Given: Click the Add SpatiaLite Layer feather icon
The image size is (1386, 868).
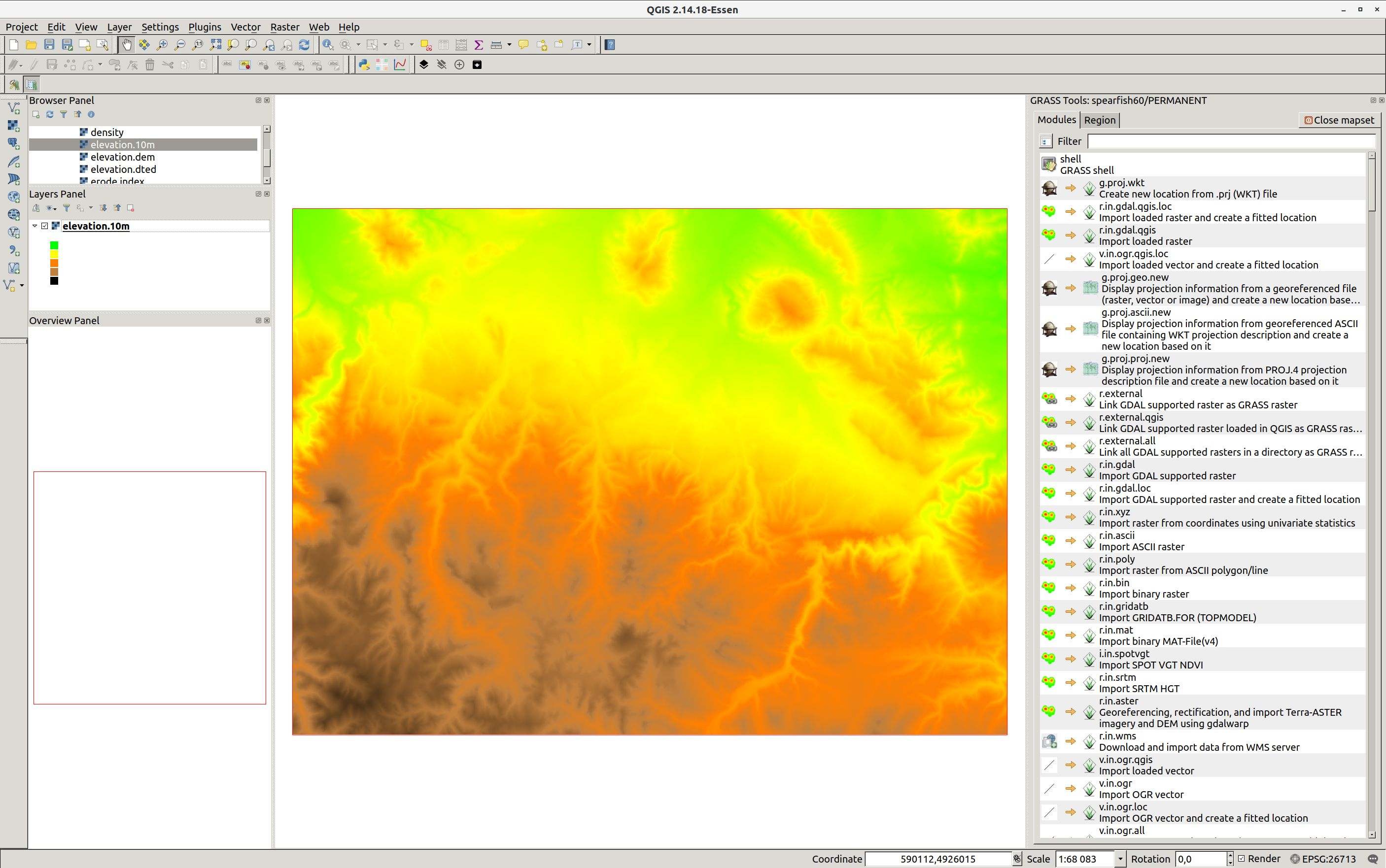Looking at the screenshot, I should coord(13,161).
